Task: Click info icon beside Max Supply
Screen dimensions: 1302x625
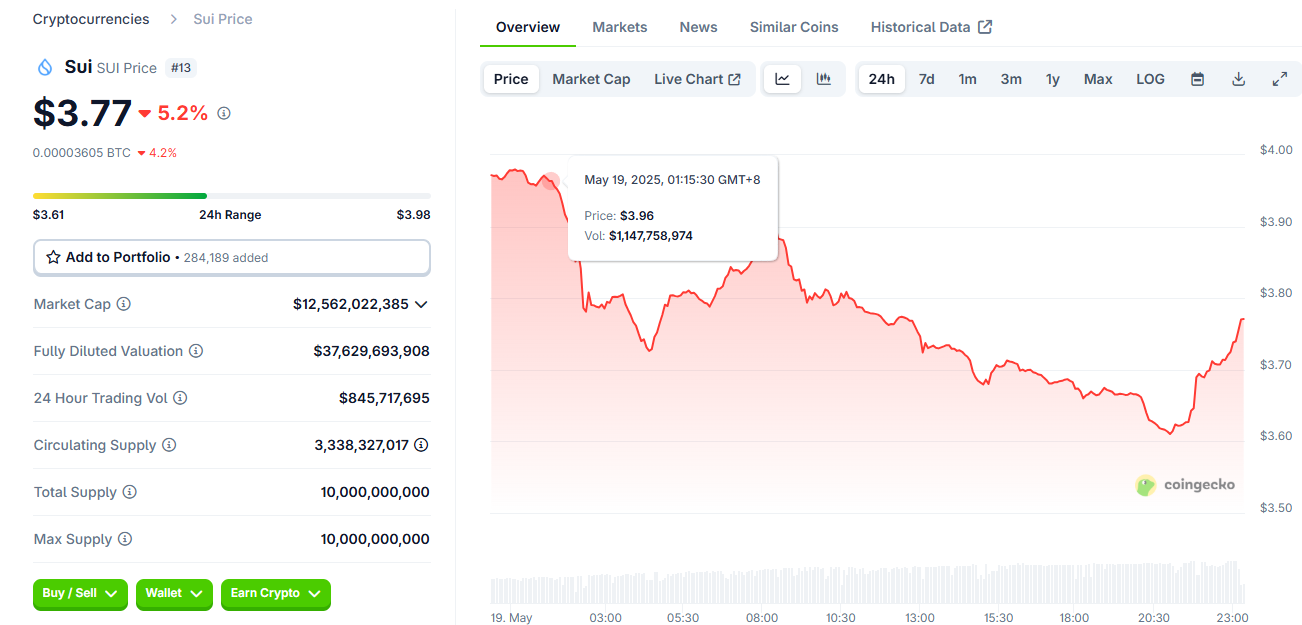Action: tap(125, 539)
